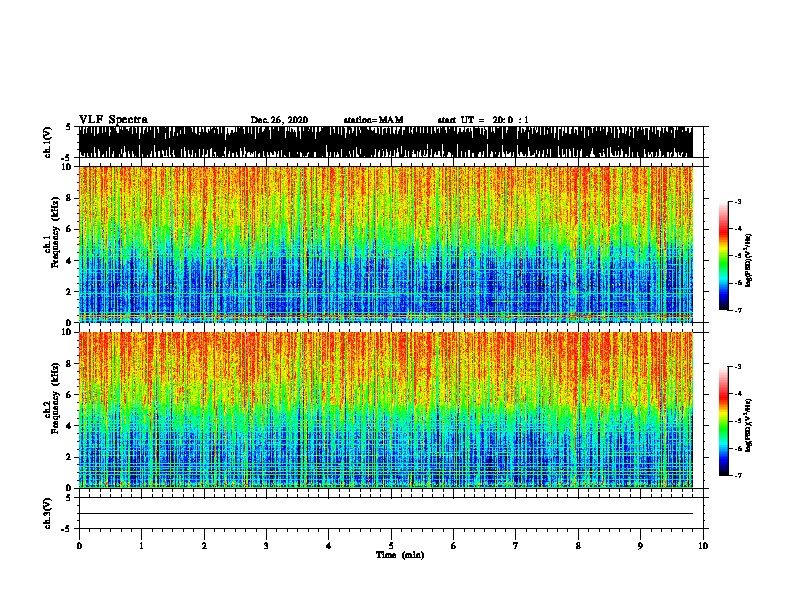Click the flat ch.3 voltage trace line
Viewport: 792px width, 612px height.
pos(385,514)
